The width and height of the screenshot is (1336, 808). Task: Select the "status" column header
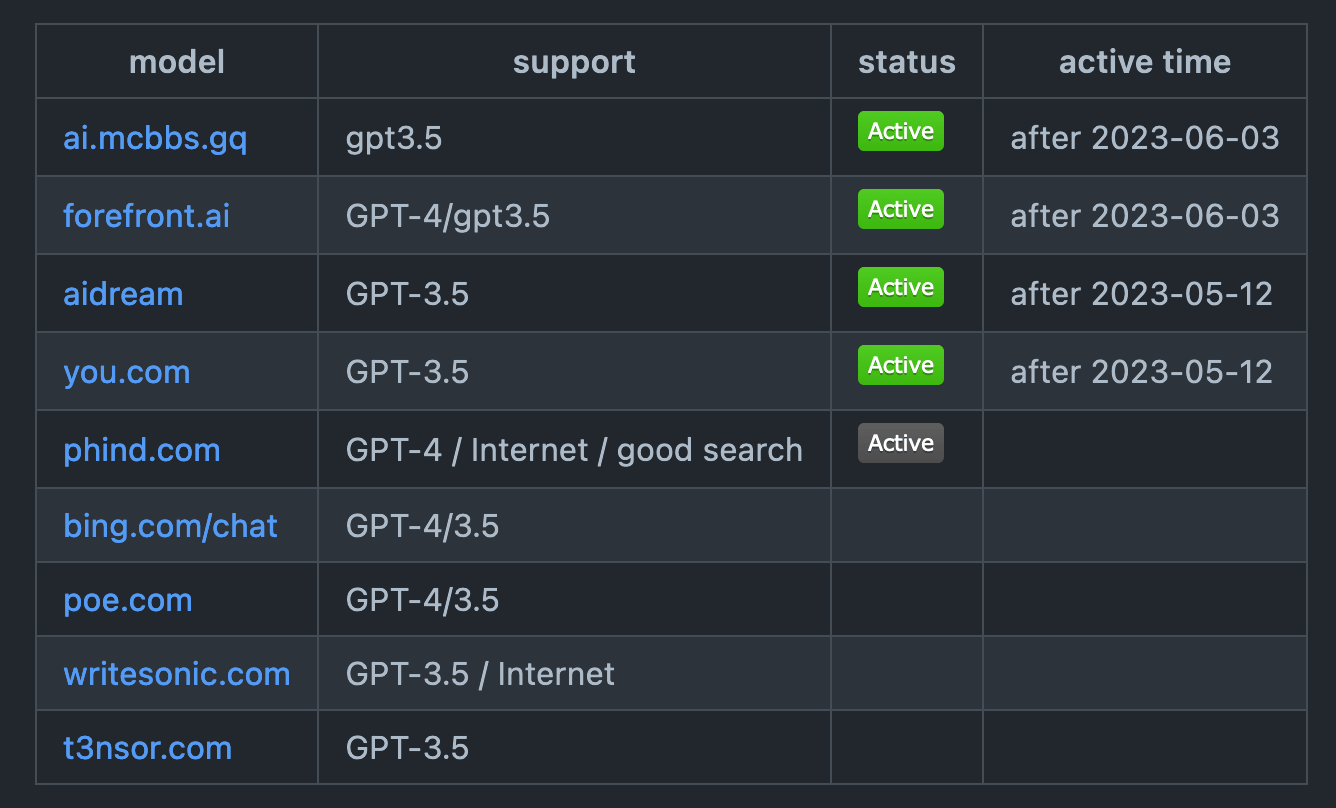[x=906, y=62]
